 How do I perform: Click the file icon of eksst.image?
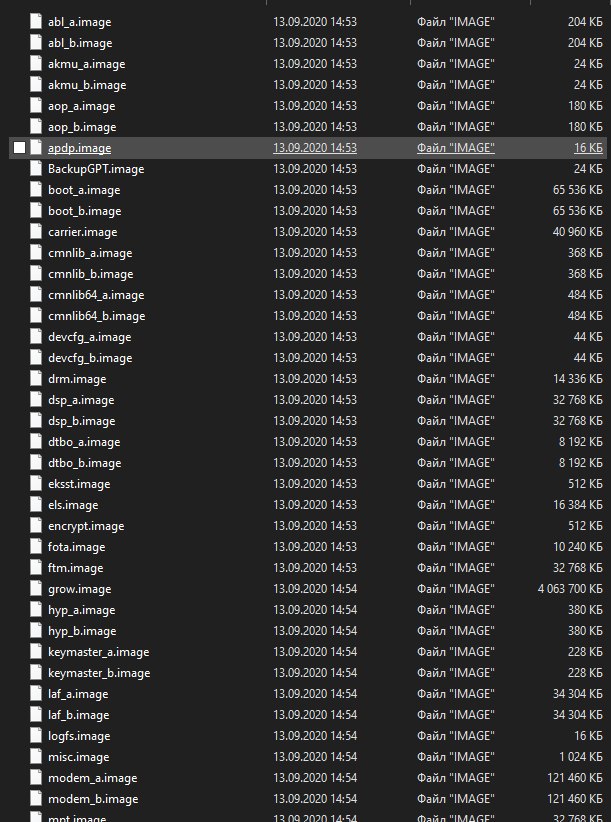pyautogui.click(x=36, y=483)
